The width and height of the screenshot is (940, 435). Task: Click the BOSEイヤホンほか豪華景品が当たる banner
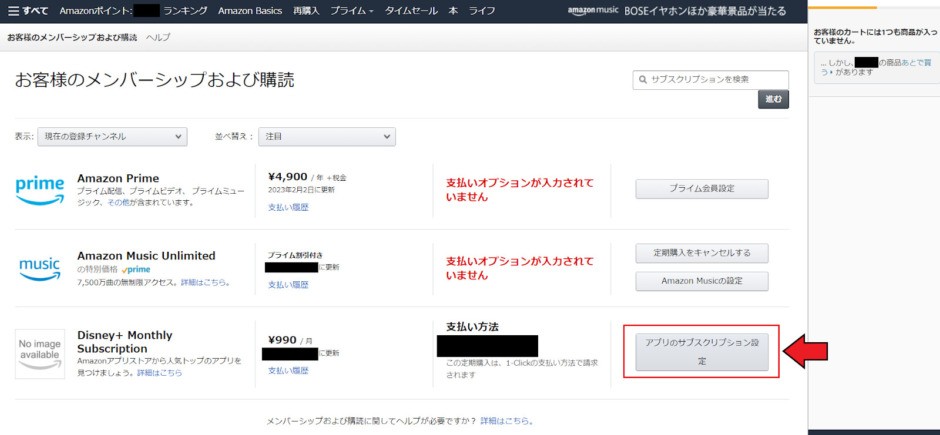coord(704,11)
